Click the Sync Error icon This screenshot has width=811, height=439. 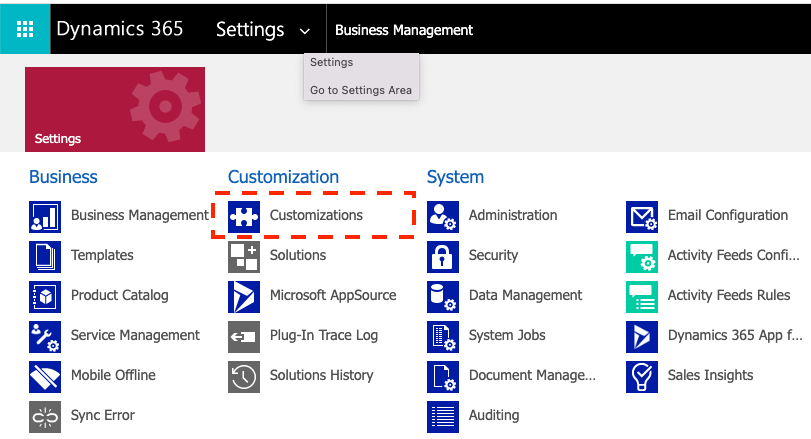(45, 416)
